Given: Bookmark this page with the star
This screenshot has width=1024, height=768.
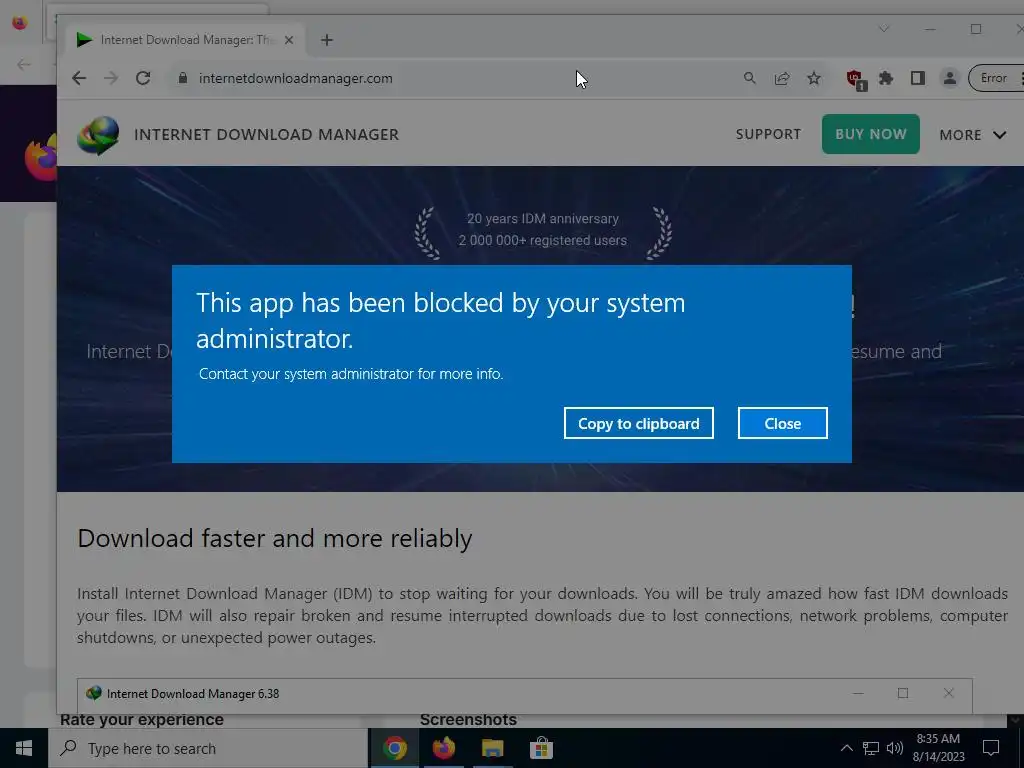Looking at the screenshot, I should point(814,78).
